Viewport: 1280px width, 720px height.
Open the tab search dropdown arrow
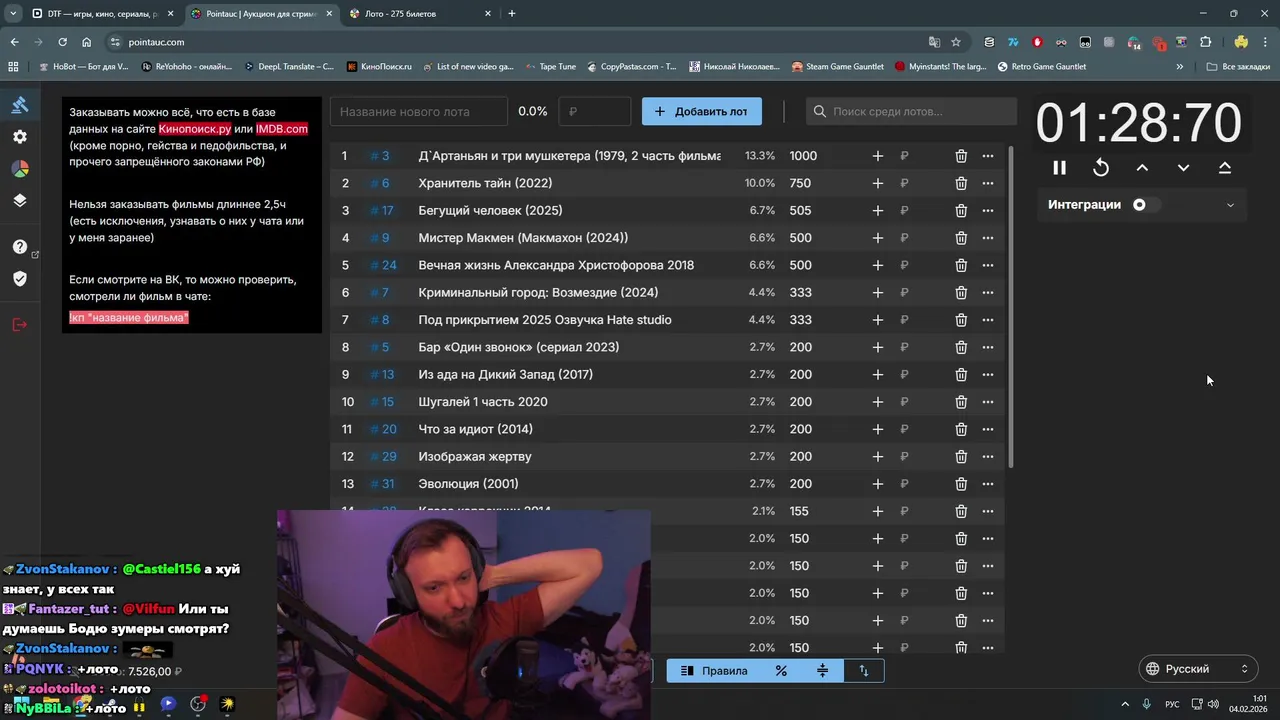tap(12, 14)
